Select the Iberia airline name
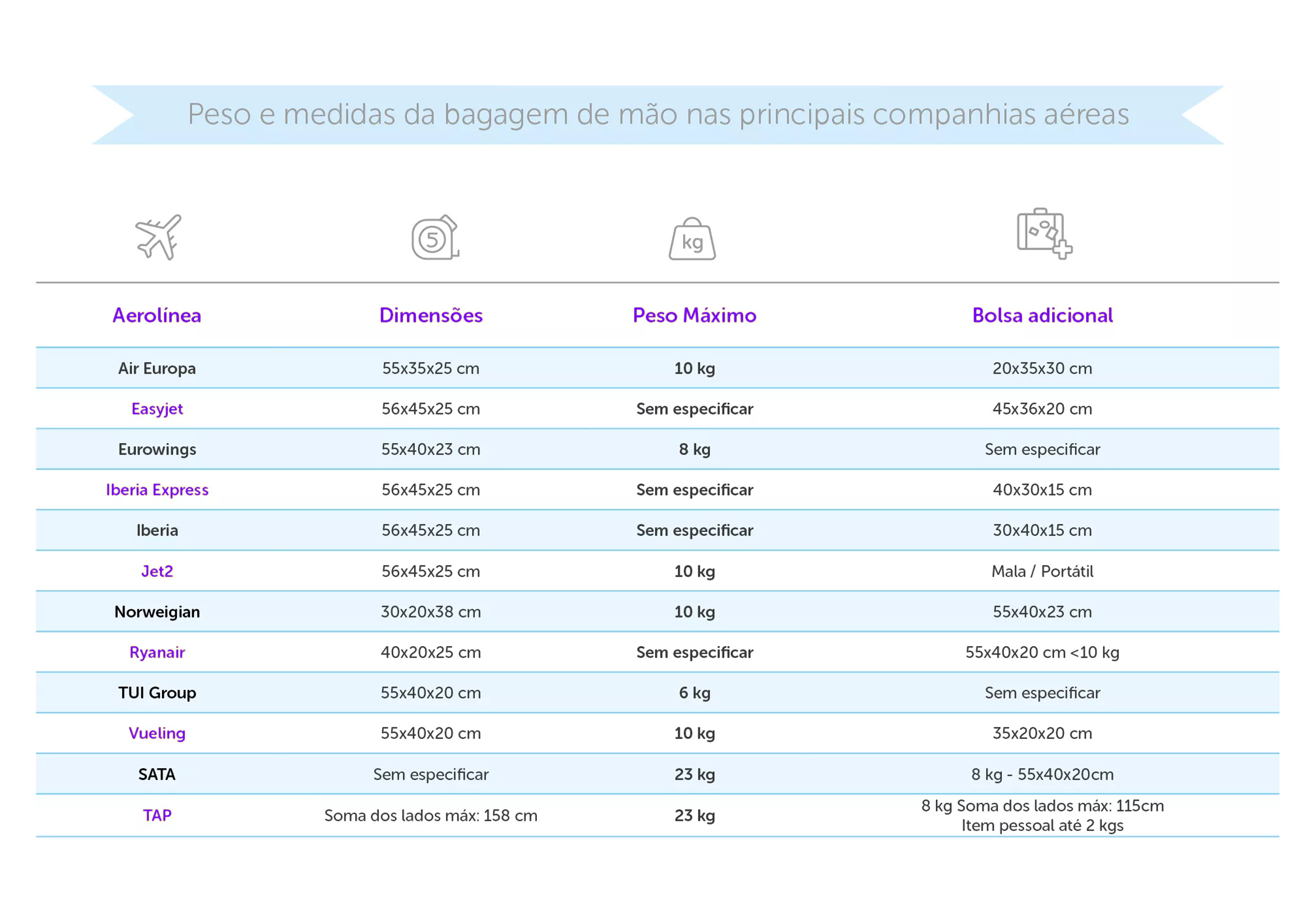This screenshot has width=1316, height=915. coord(157,530)
